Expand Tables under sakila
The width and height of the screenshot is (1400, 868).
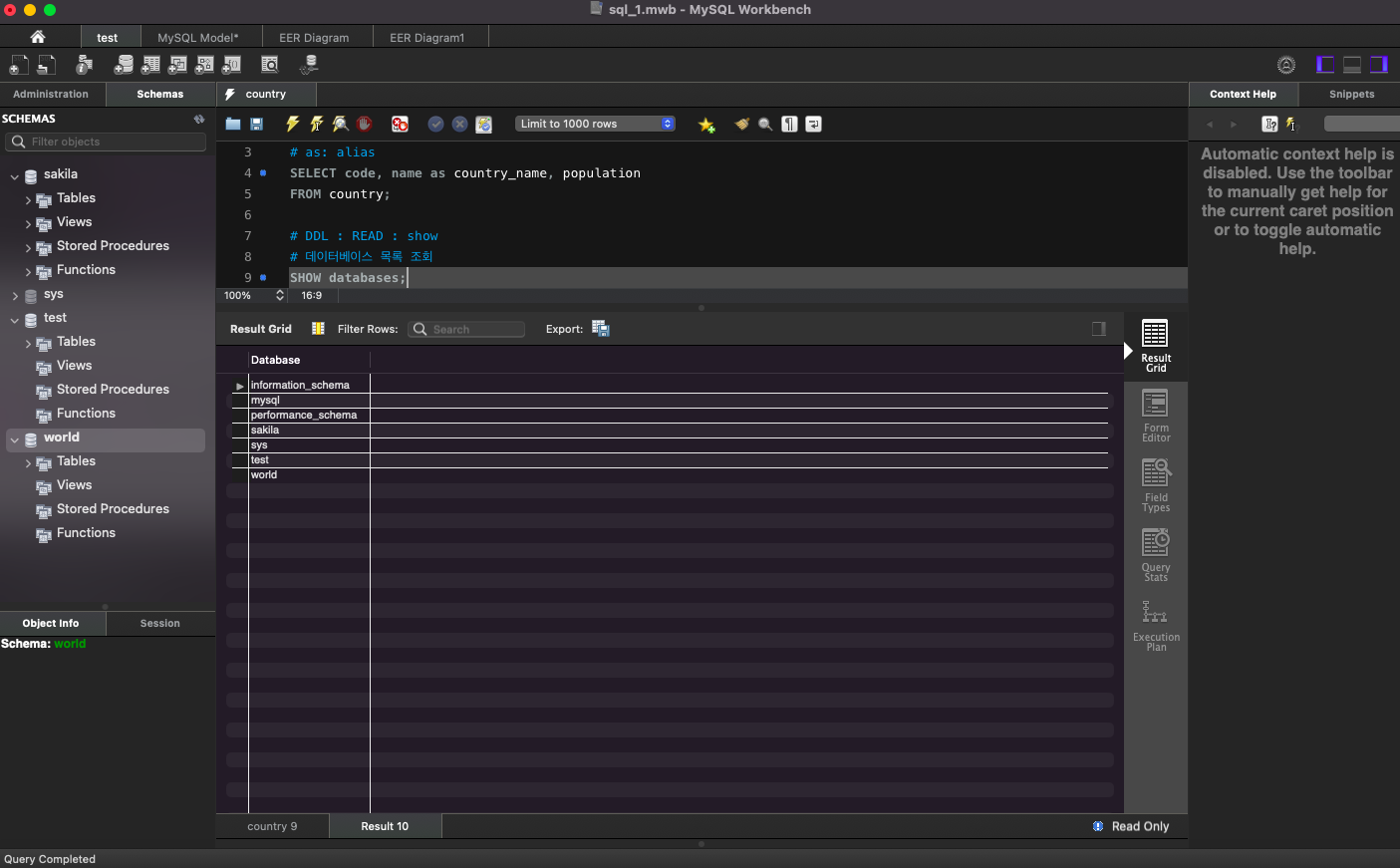pyautogui.click(x=28, y=199)
